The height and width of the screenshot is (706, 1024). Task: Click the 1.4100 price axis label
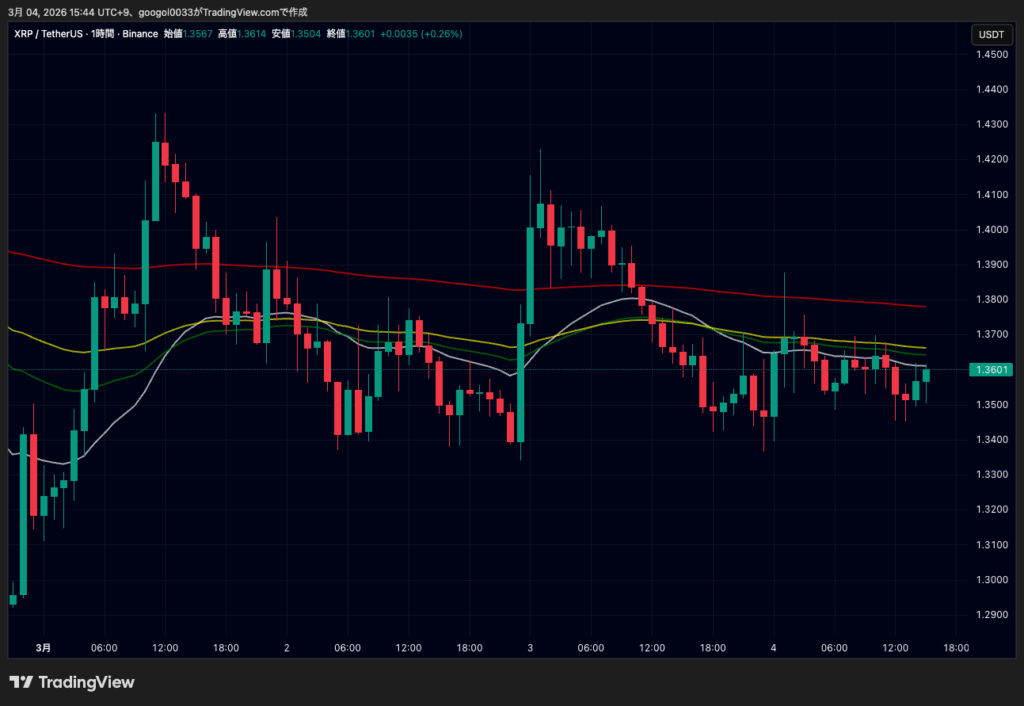point(991,195)
